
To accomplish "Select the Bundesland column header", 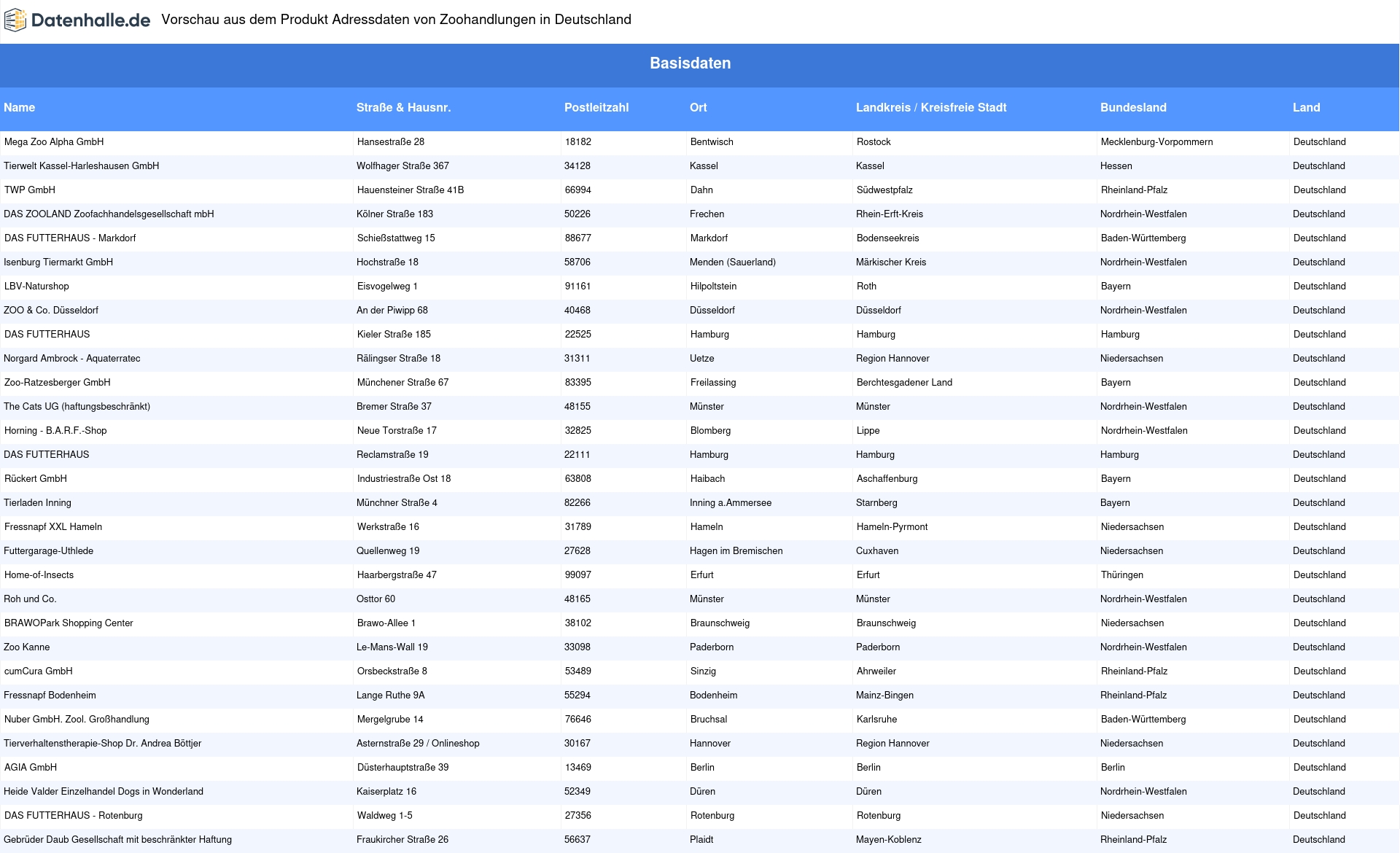I will pyautogui.click(x=1133, y=107).
